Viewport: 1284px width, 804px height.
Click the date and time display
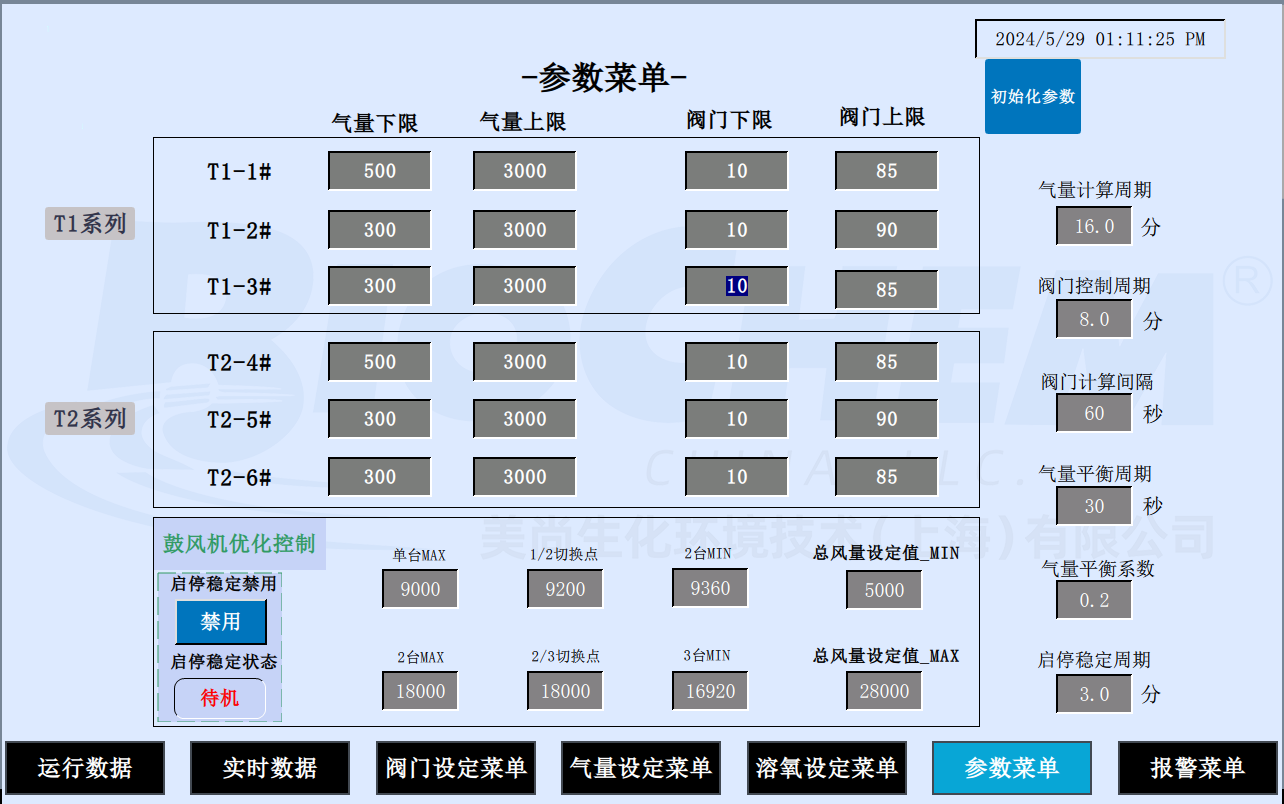(x=1100, y=39)
